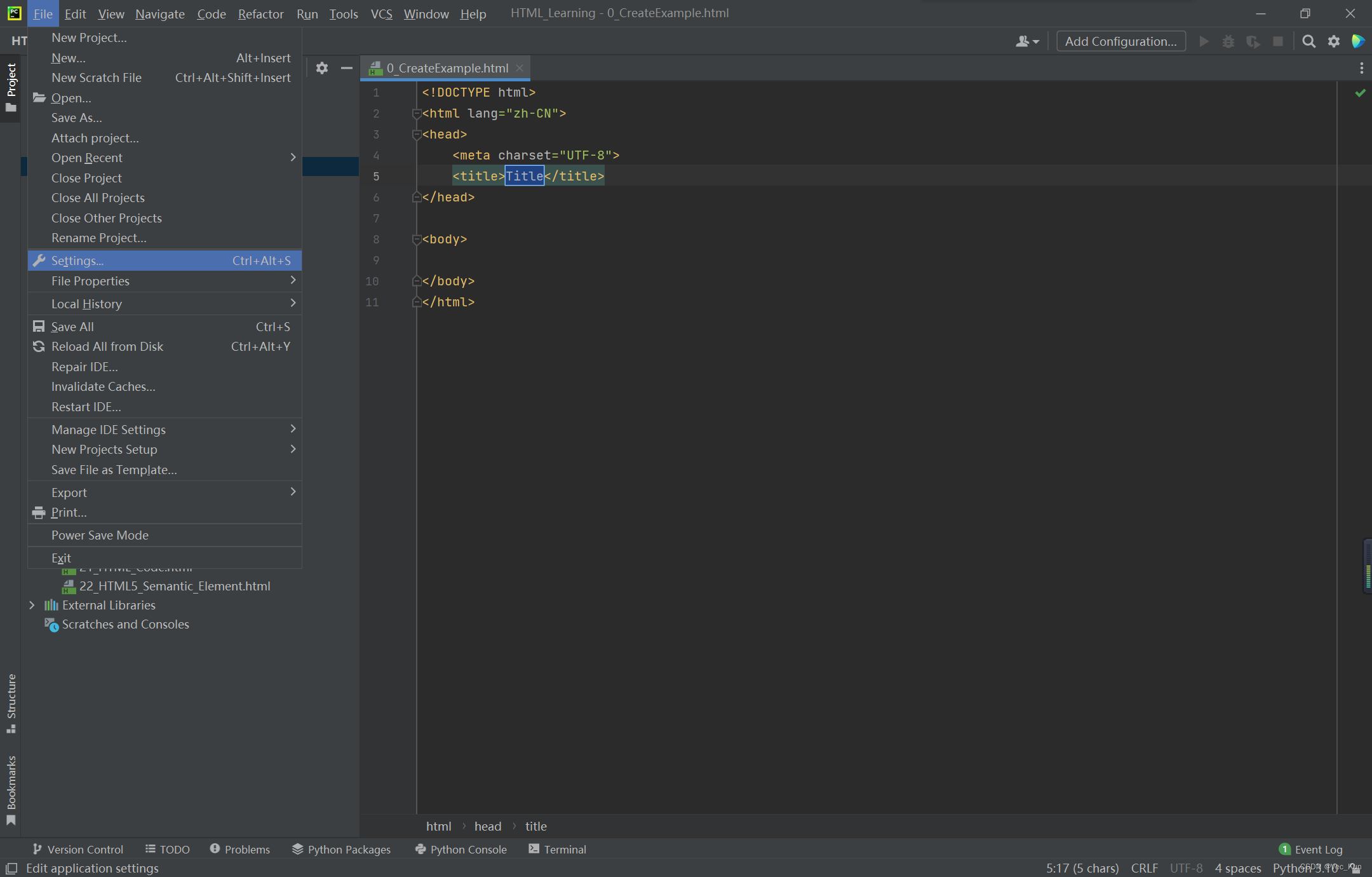Screen dimensions: 1372x877
Task: Close the 0_CreateExample.html editor tab
Action: coord(520,67)
